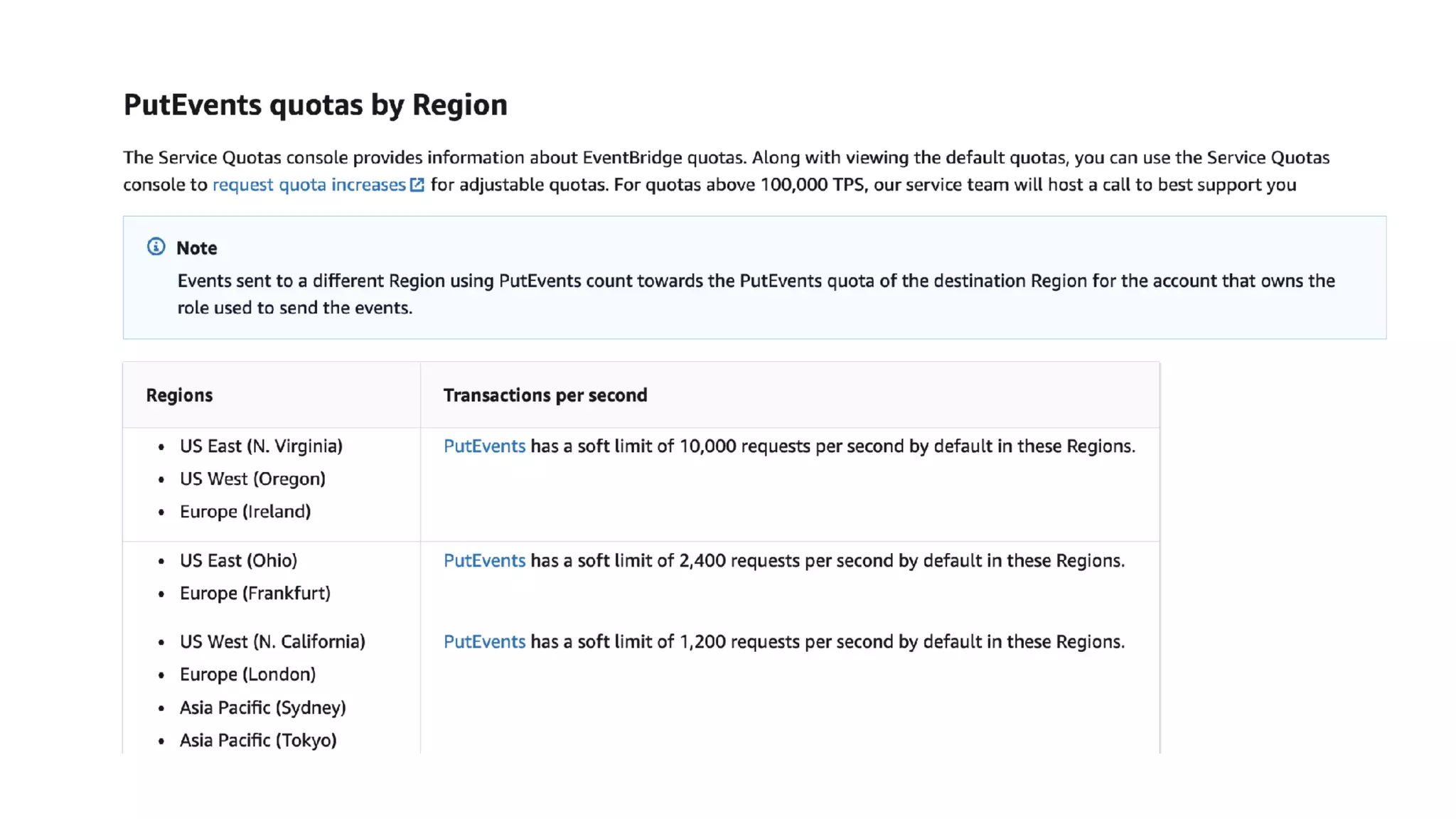Click the US East (Ohio) list item

point(238,560)
